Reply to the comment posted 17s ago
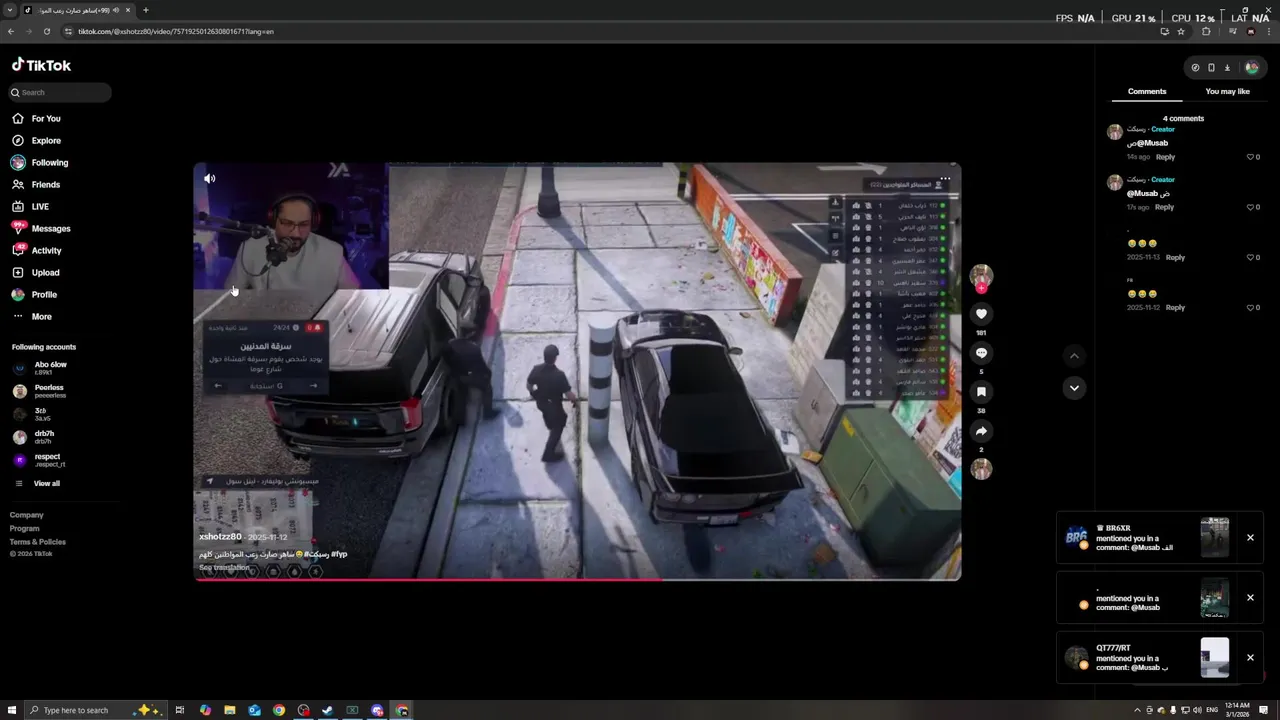This screenshot has width=1280, height=720. pos(1164,207)
